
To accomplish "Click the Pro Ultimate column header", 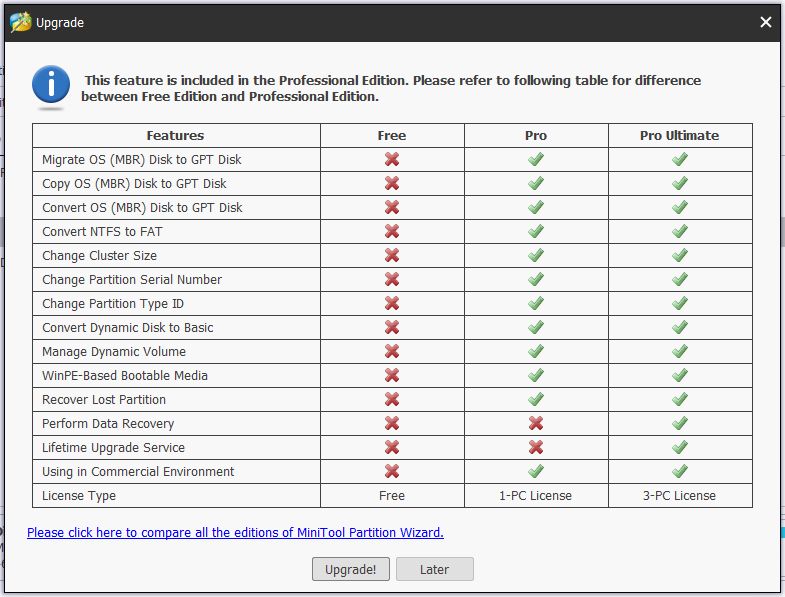I will pyautogui.click(x=679, y=136).
